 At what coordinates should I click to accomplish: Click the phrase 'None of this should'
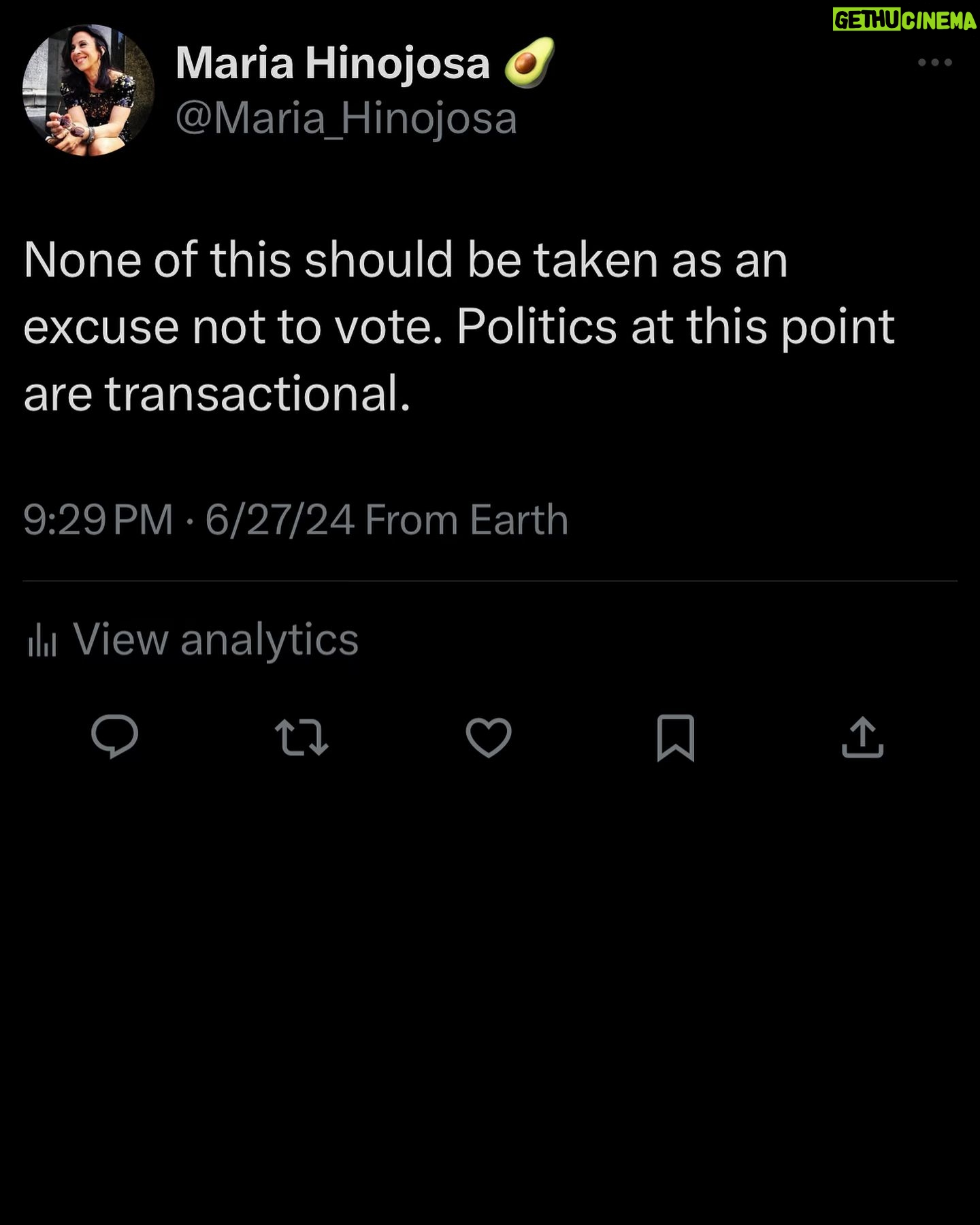pyautogui.click(x=238, y=260)
